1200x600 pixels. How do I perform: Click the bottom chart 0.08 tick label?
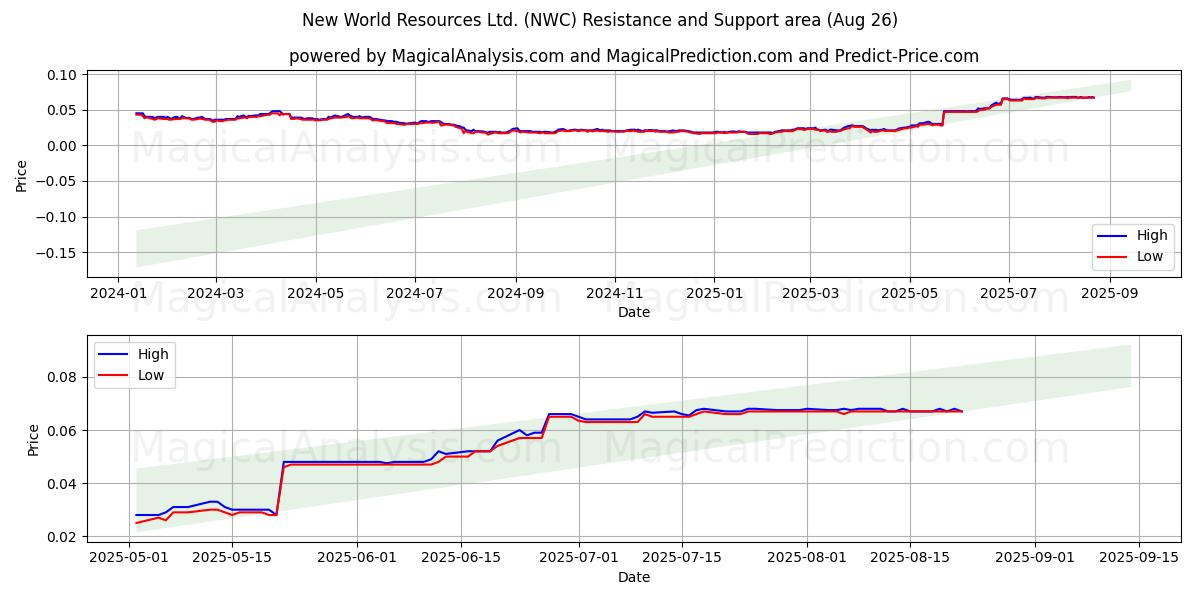click(62, 377)
